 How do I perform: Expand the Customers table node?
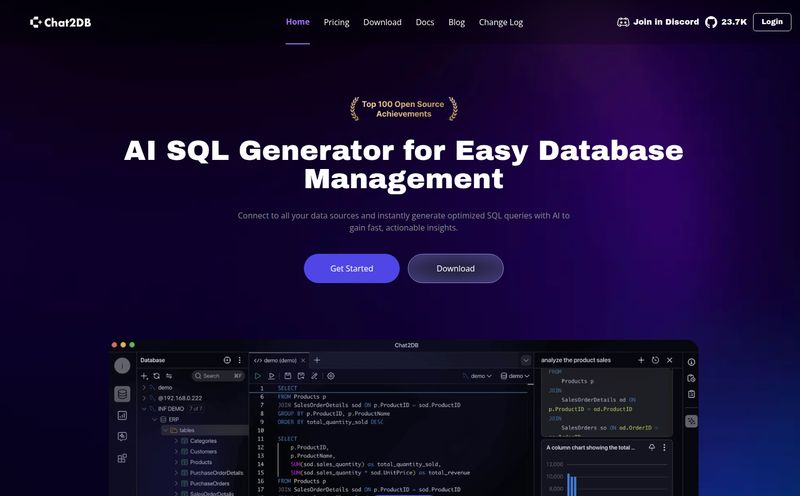176,452
